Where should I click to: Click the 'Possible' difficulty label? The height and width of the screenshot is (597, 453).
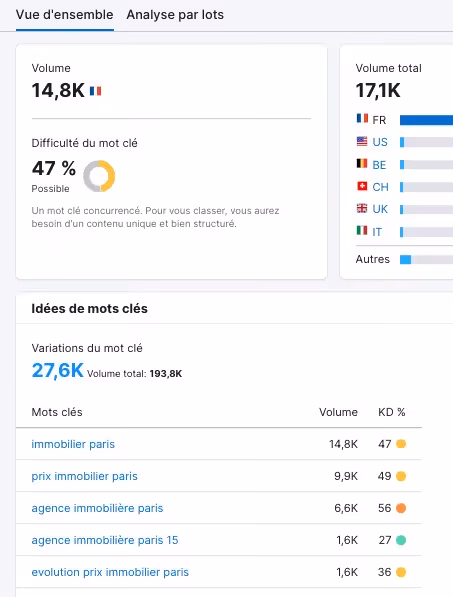point(50,189)
